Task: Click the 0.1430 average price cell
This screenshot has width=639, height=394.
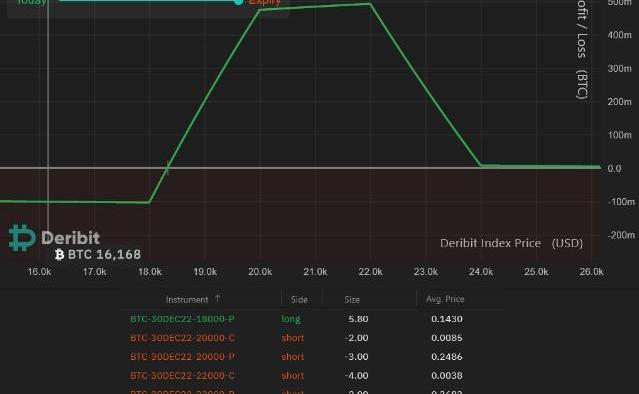Action: pos(447,319)
